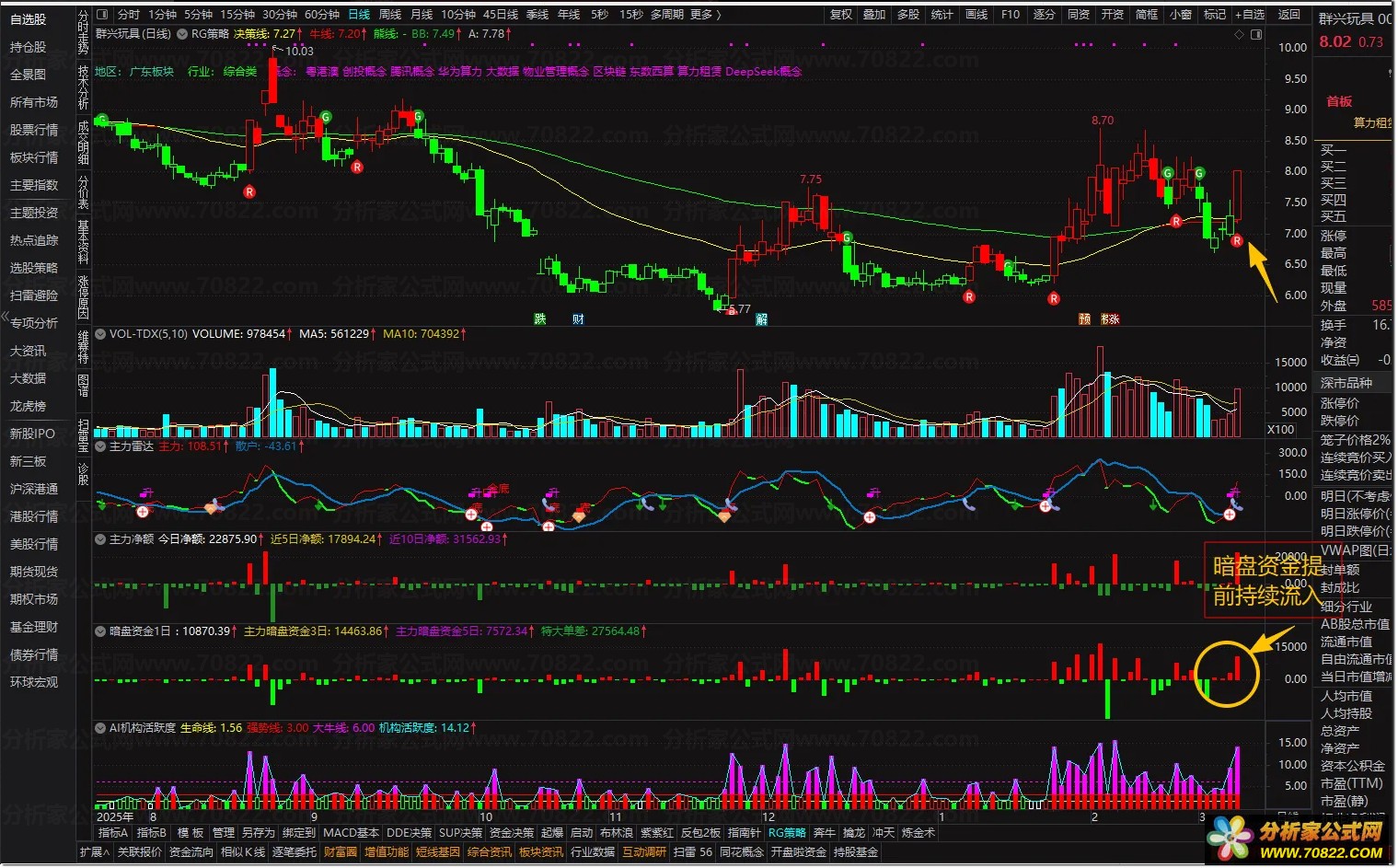
Task: Open the 统计 statistics menu
Action: tap(942, 14)
